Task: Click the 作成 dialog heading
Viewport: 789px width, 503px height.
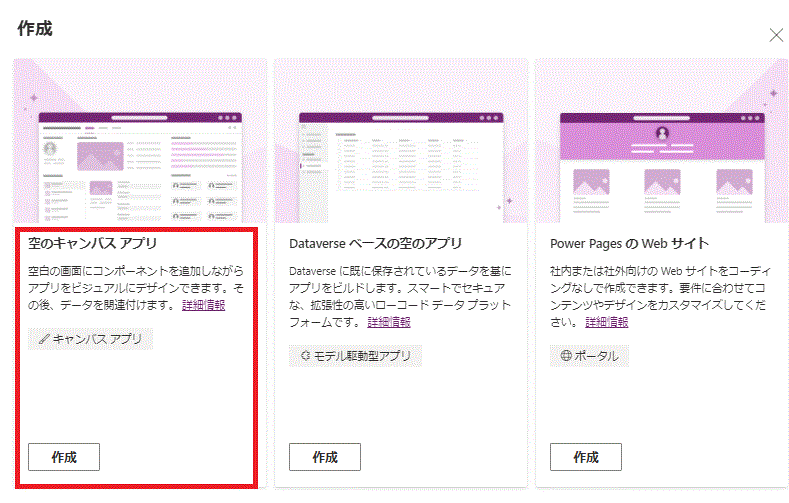Action: (x=35, y=28)
